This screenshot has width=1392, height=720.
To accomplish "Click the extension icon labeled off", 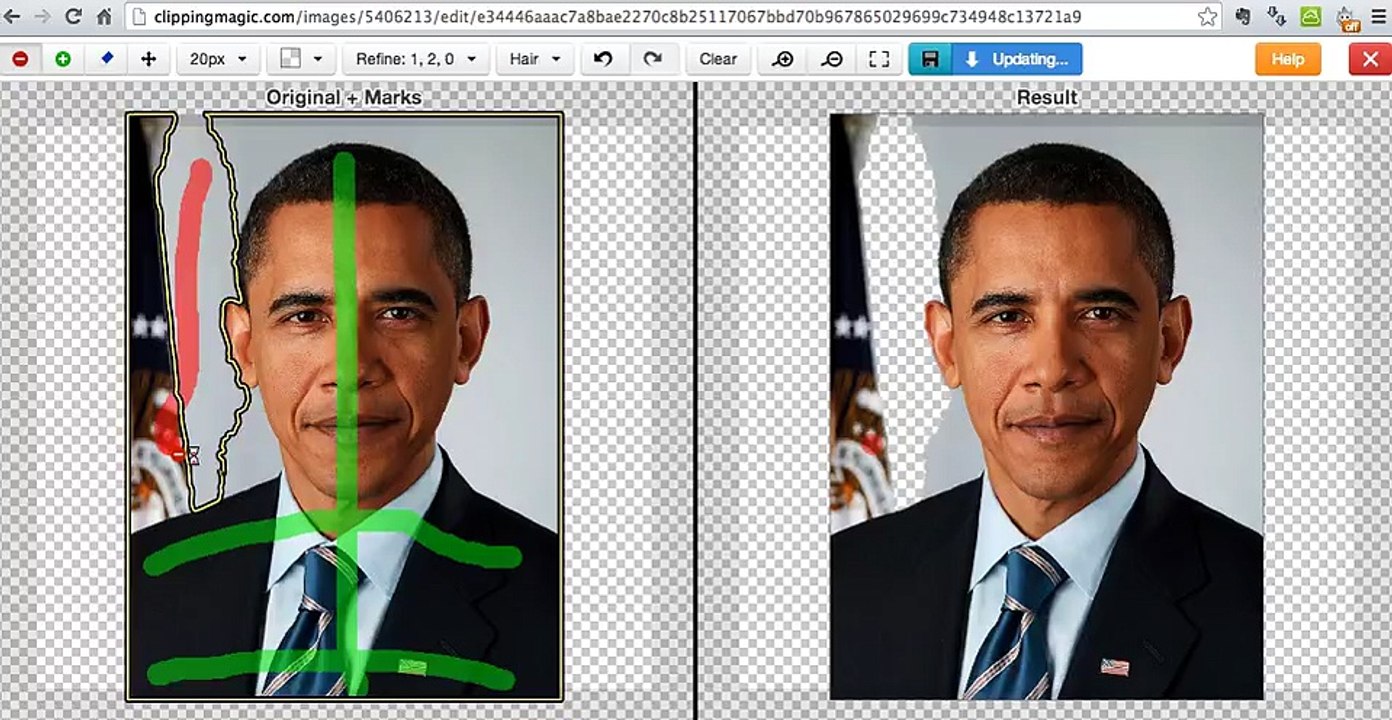I will (1344, 17).
